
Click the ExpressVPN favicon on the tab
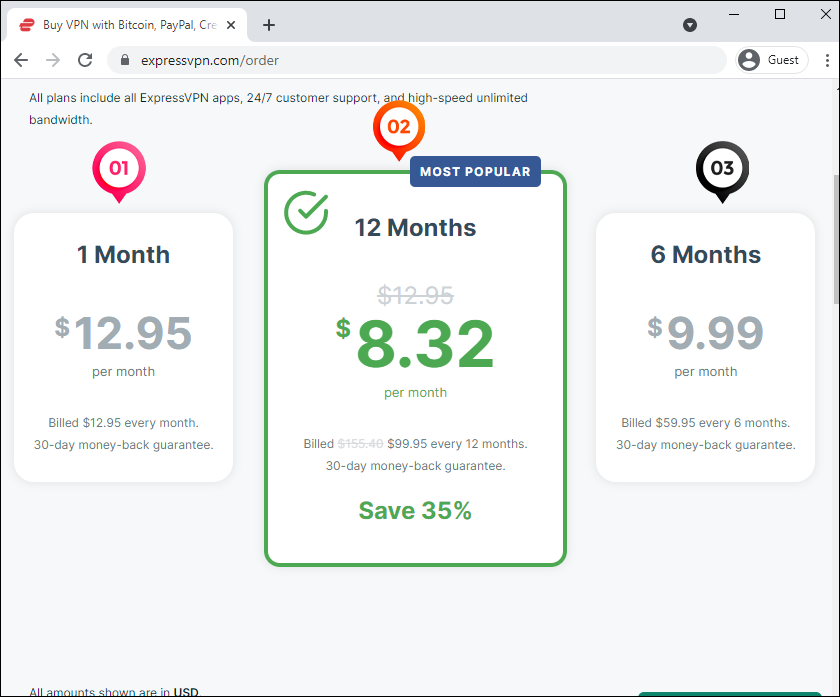[x=27, y=25]
